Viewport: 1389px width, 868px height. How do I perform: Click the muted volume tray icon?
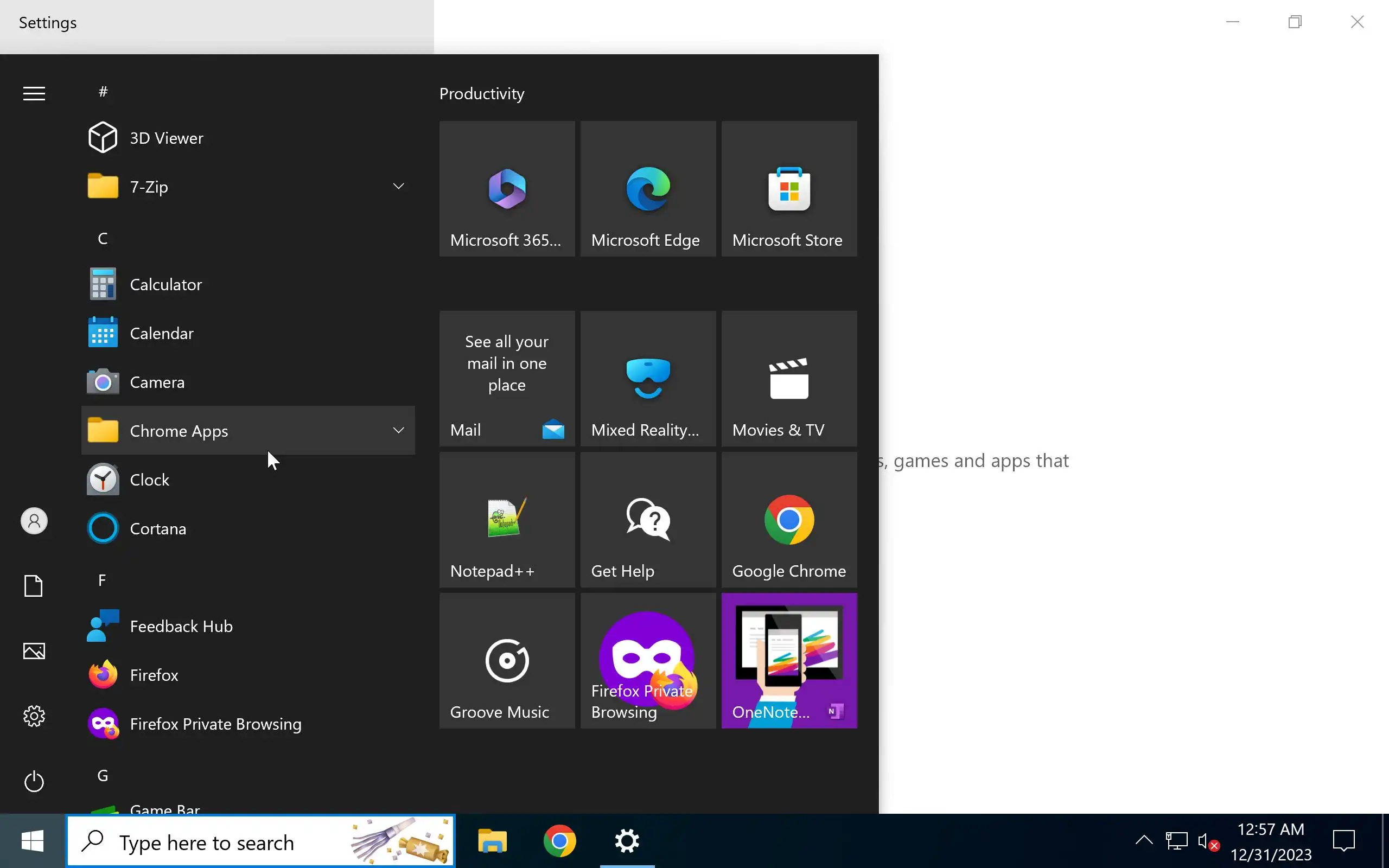1208,842
